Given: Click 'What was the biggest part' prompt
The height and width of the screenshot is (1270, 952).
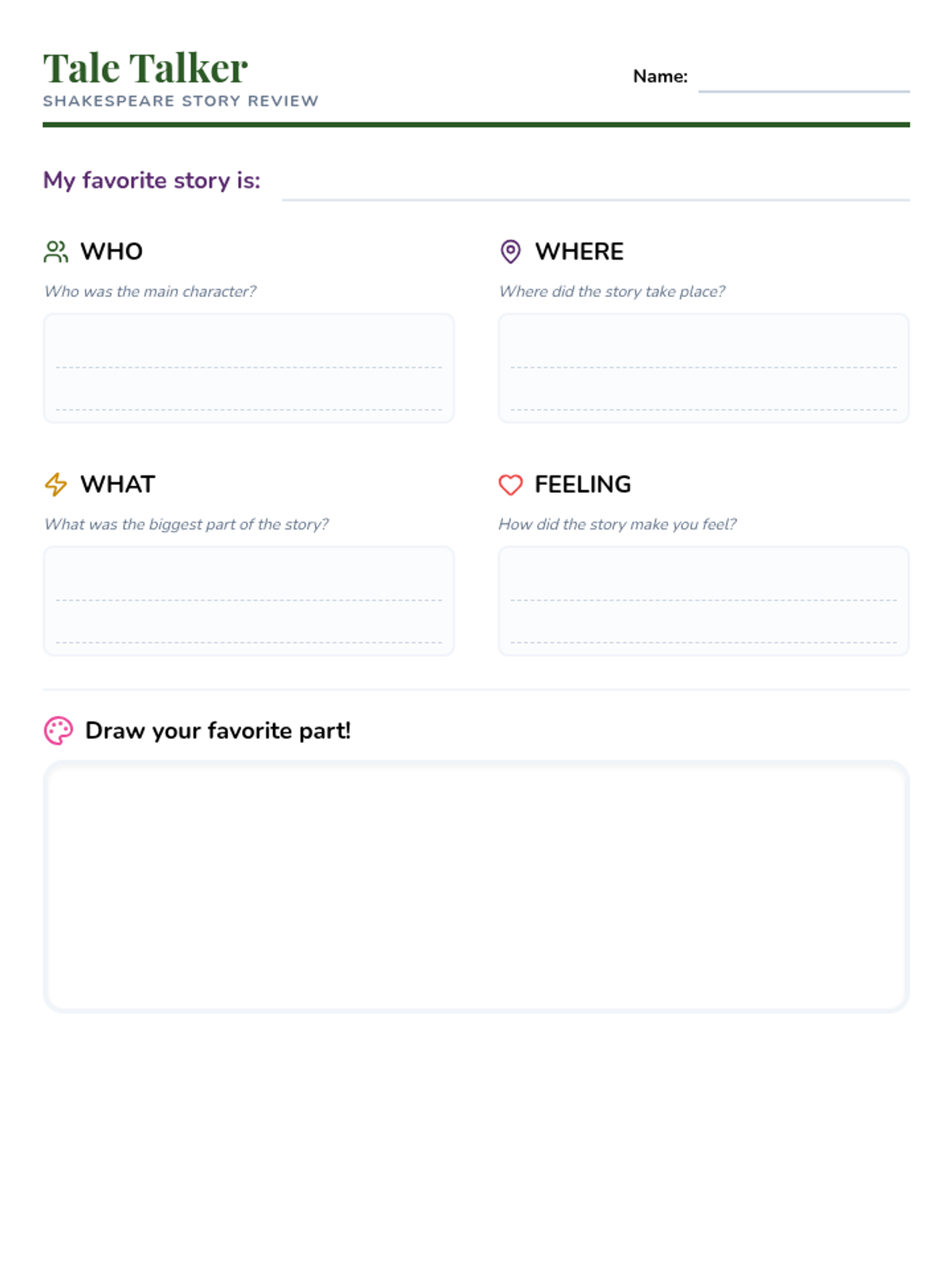Looking at the screenshot, I should pyautogui.click(x=186, y=524).
